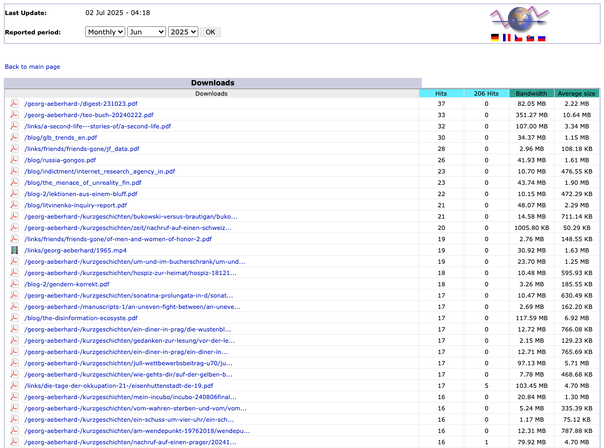Click PDF icon beside internet_research_agency_in.pdf
This screenshot has width=604, height=448.
click(x=14, y=171)
